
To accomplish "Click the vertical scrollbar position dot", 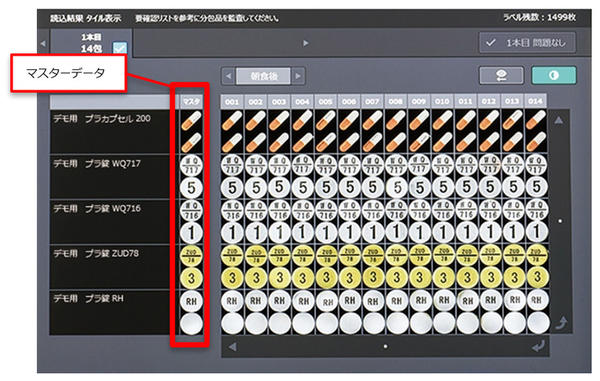I will pyautogui.click(x=560, y=221).
